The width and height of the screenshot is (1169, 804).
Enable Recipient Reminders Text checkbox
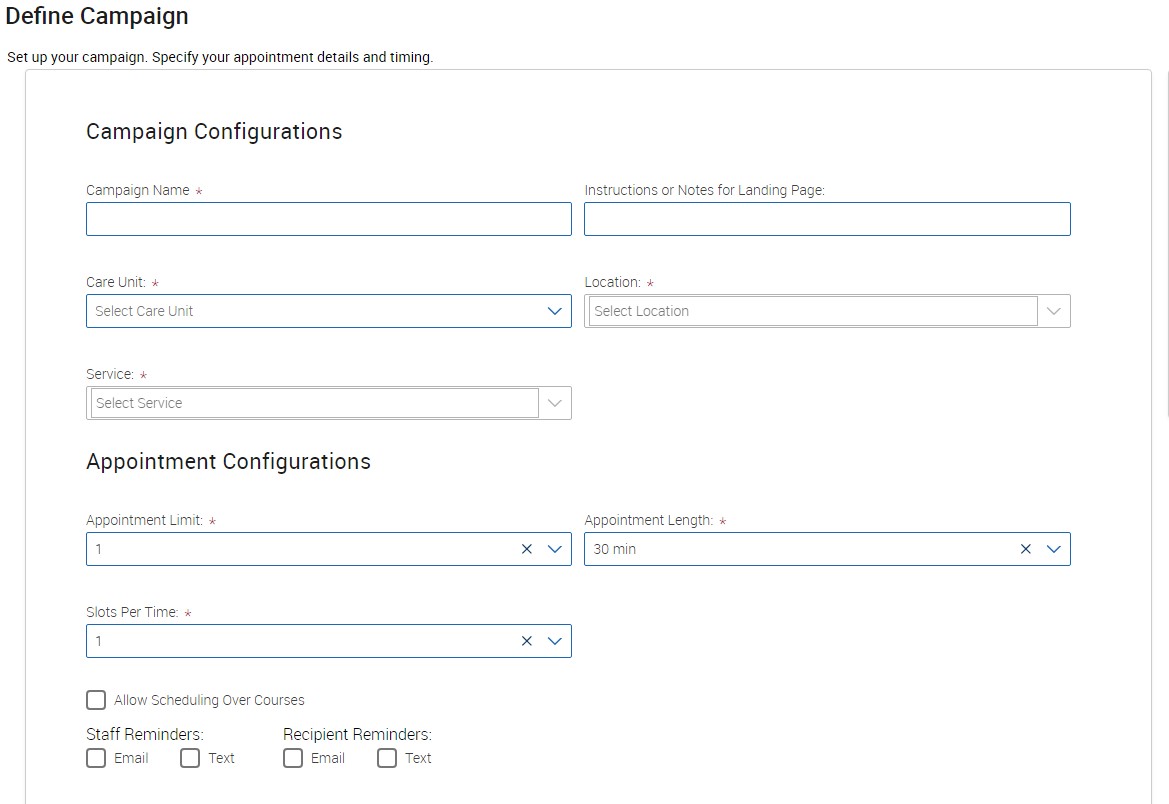(387, 758)
